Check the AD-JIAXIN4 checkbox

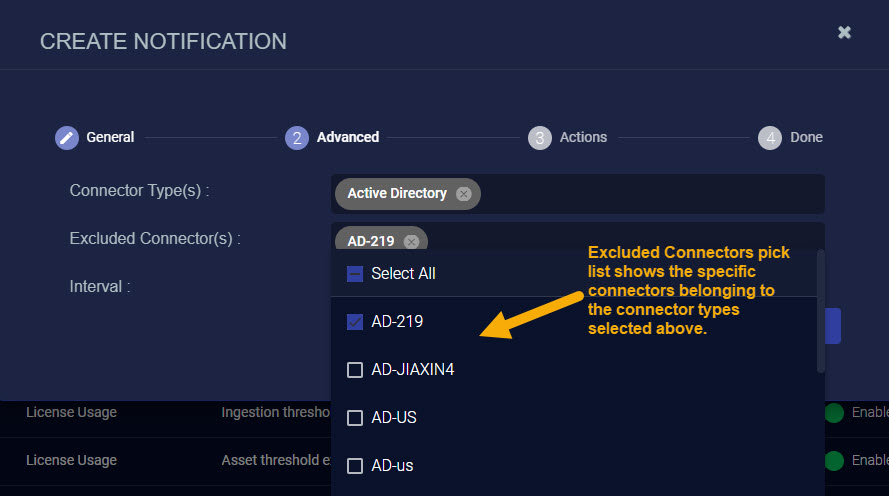(355, 370)
